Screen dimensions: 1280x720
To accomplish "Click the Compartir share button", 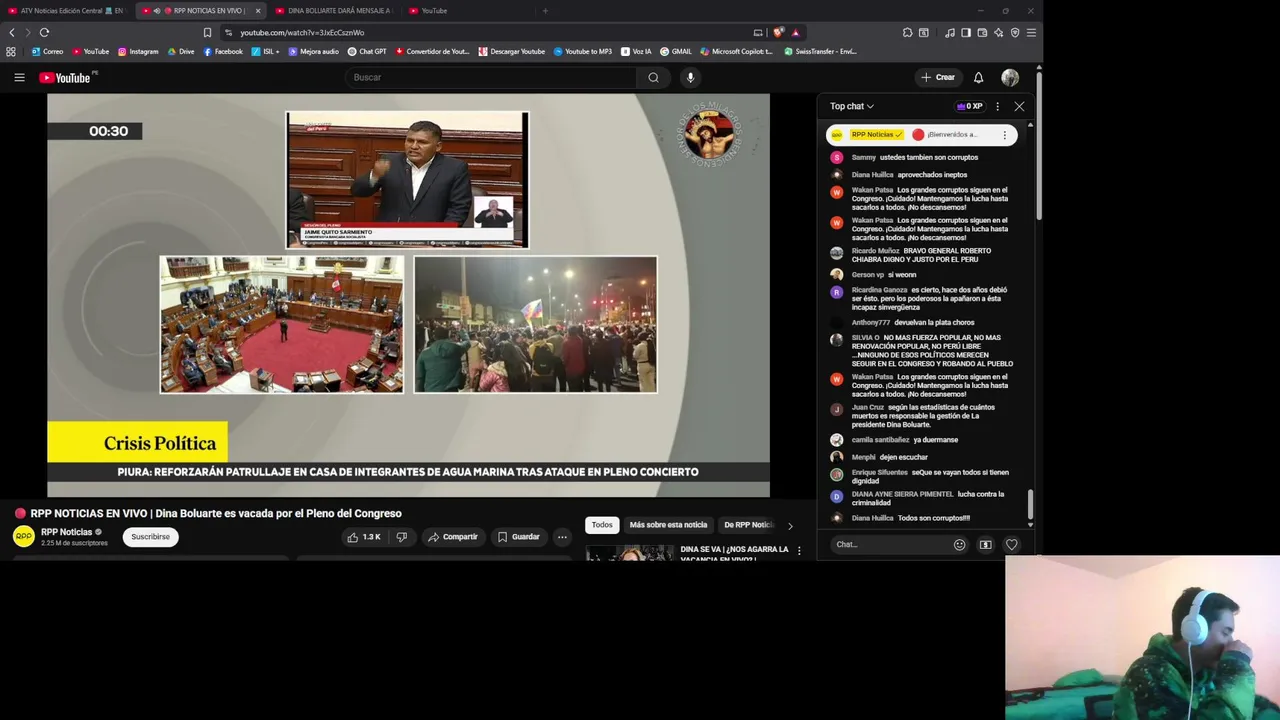I will [x=453, y=537].
